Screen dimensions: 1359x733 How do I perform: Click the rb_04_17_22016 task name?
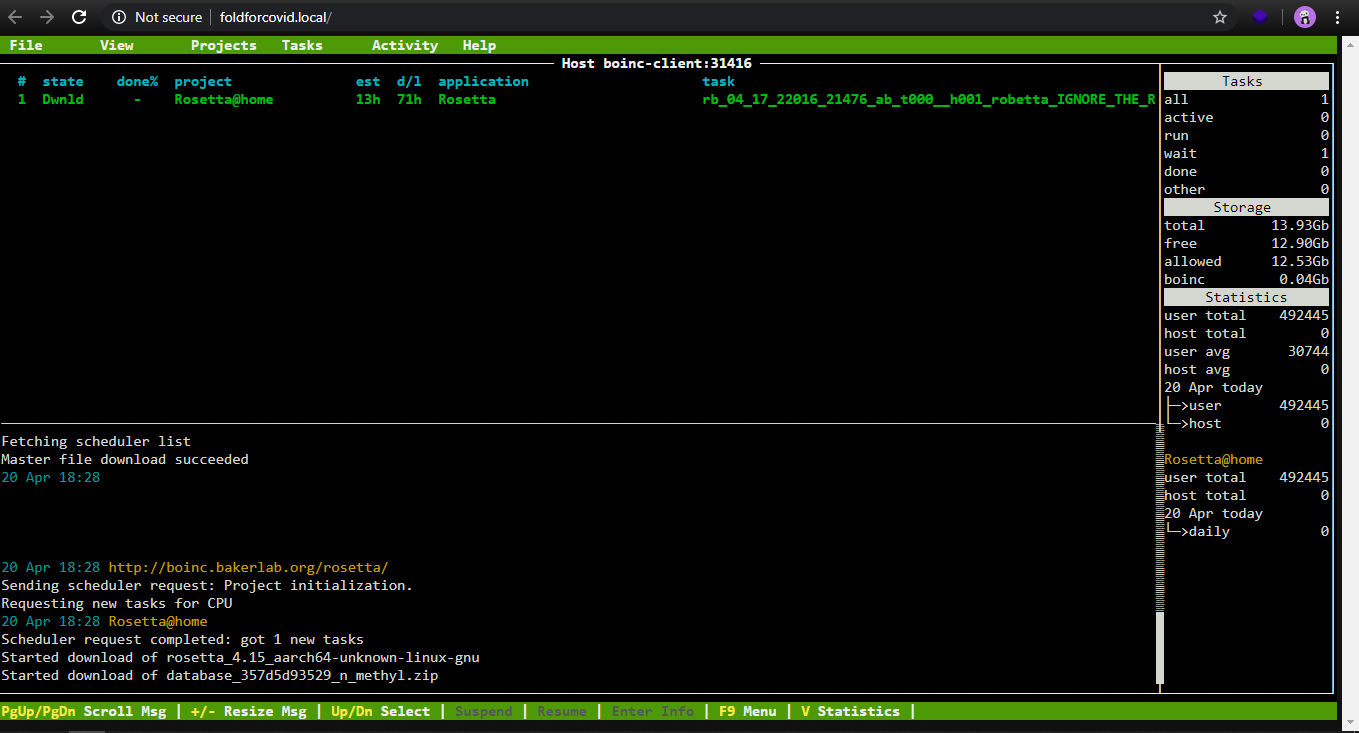tap(929, 99)
